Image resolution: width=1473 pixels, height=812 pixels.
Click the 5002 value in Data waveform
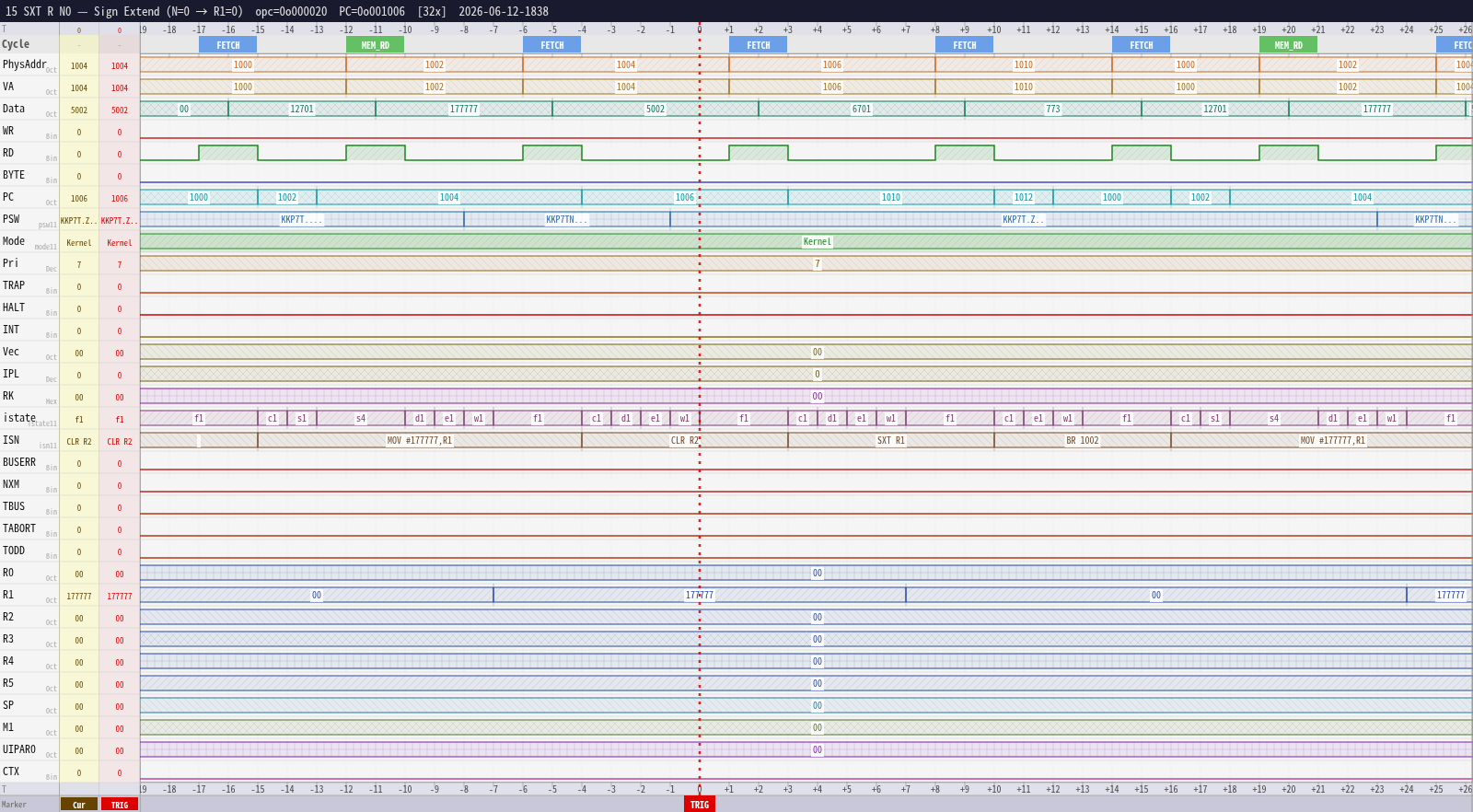click(655, 110)
